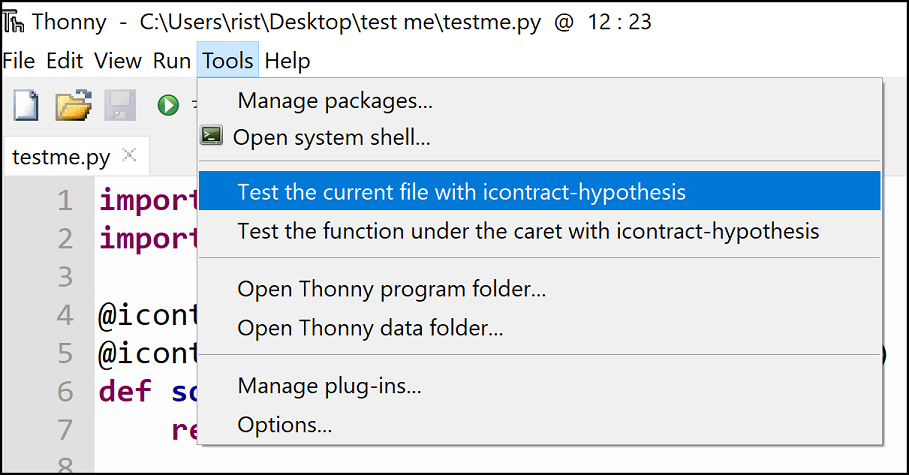Click the Save floppy disk icon
The height and width of the screenshot is (475, 909).
pyautogui.click(x=120, y=105)
